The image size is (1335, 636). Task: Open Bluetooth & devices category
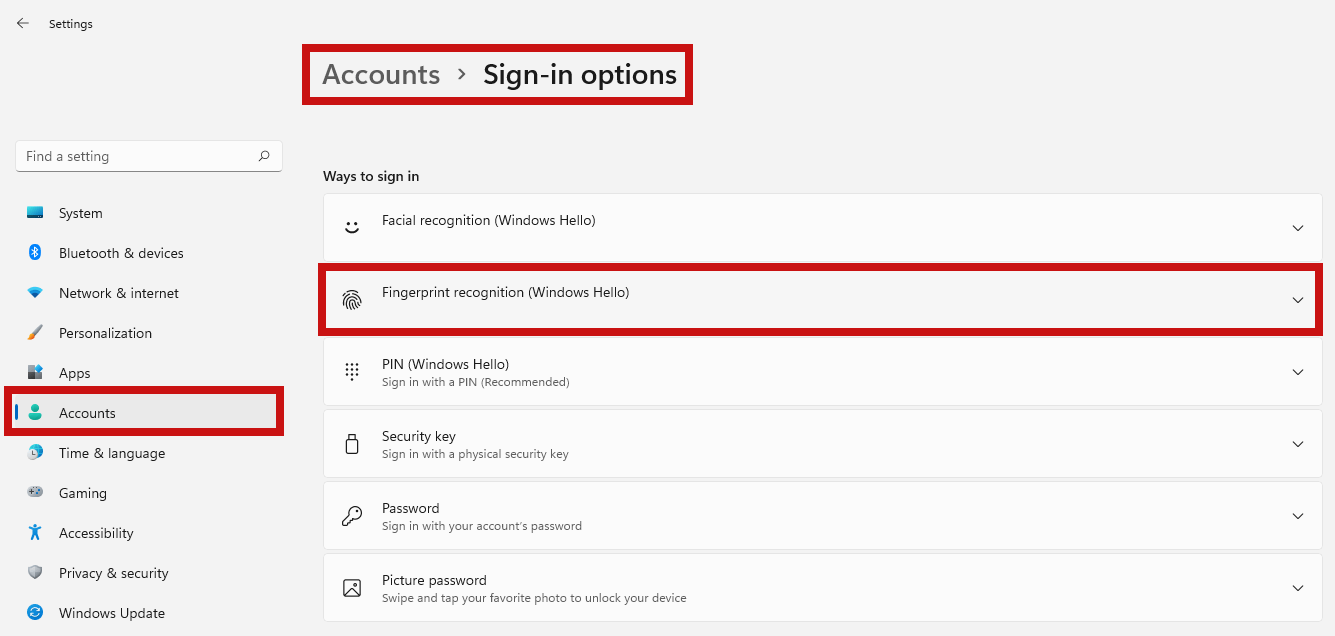pos(121,253)
